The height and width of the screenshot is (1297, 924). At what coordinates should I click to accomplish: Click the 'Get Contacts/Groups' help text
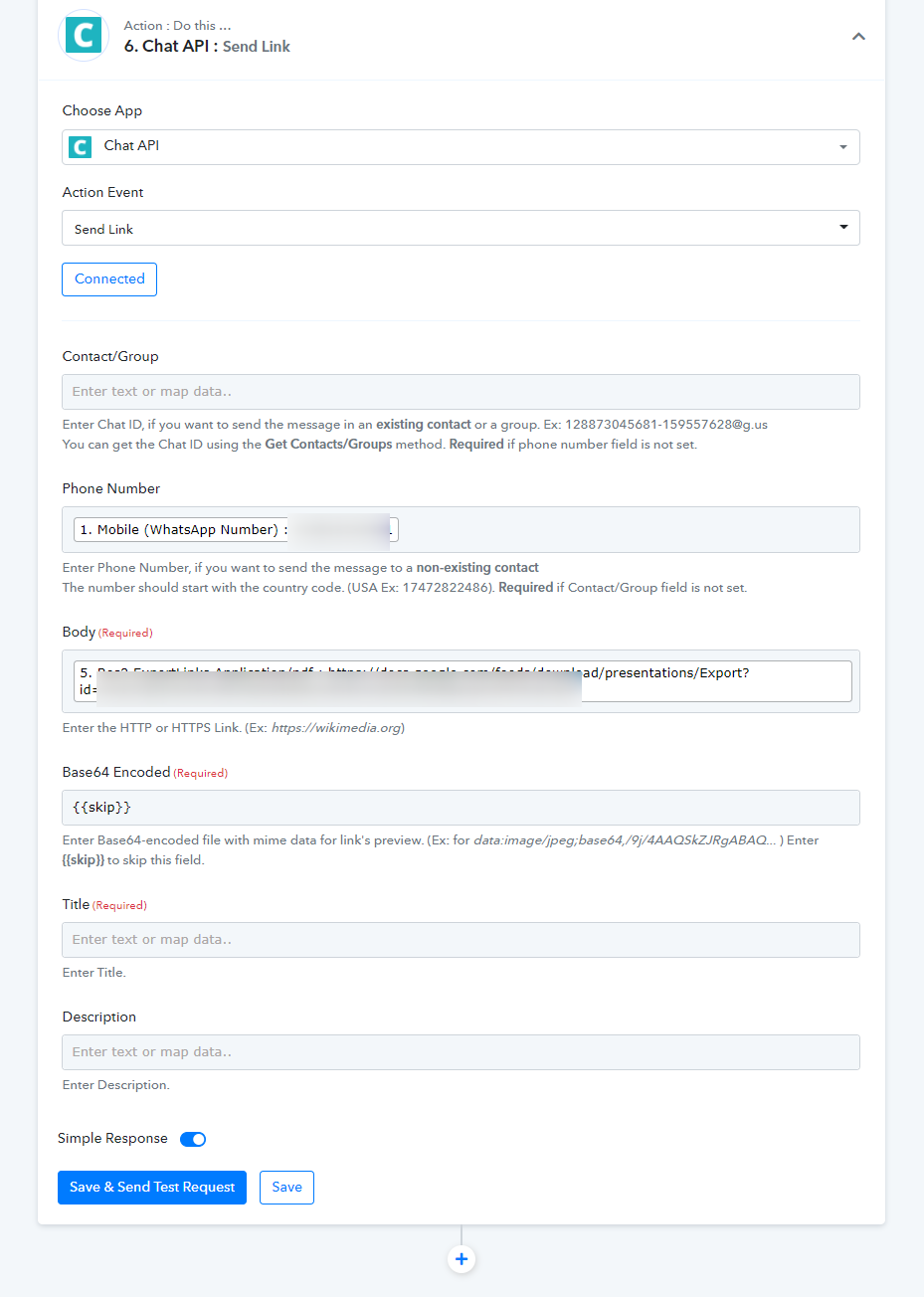(x=328, y=445)
